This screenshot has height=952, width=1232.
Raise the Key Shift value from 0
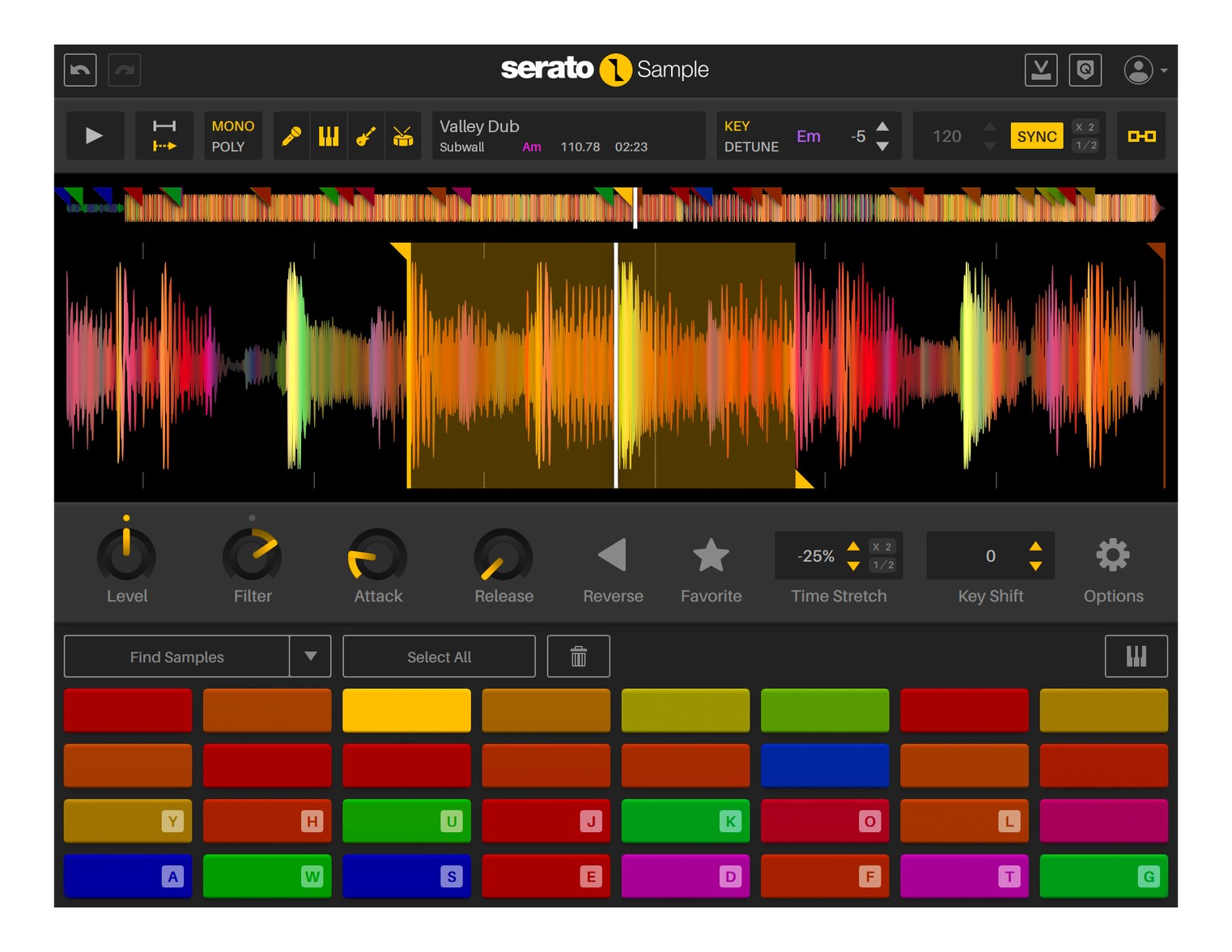tap(1035, 546)
